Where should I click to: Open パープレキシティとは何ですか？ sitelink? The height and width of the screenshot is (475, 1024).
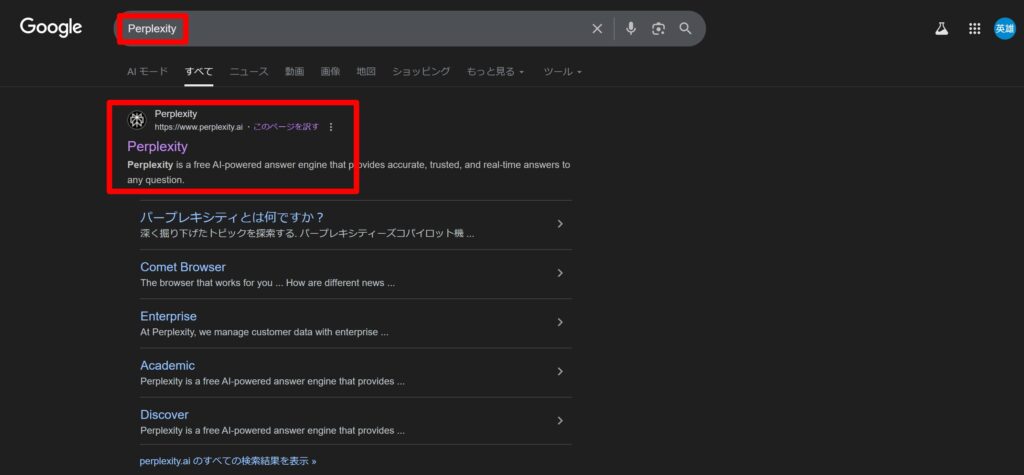232,217
